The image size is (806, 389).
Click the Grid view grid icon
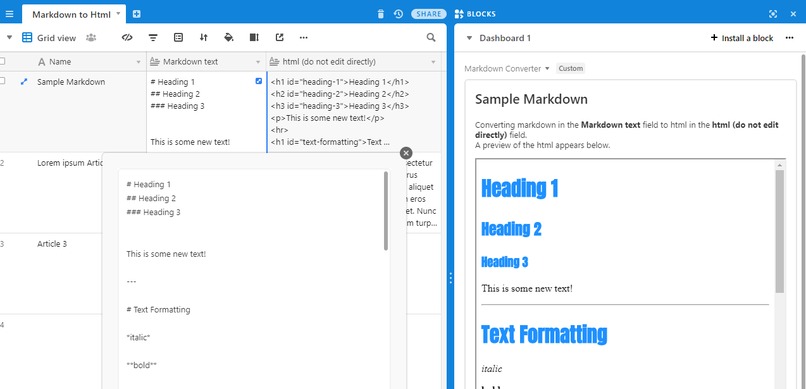point(27,38)
